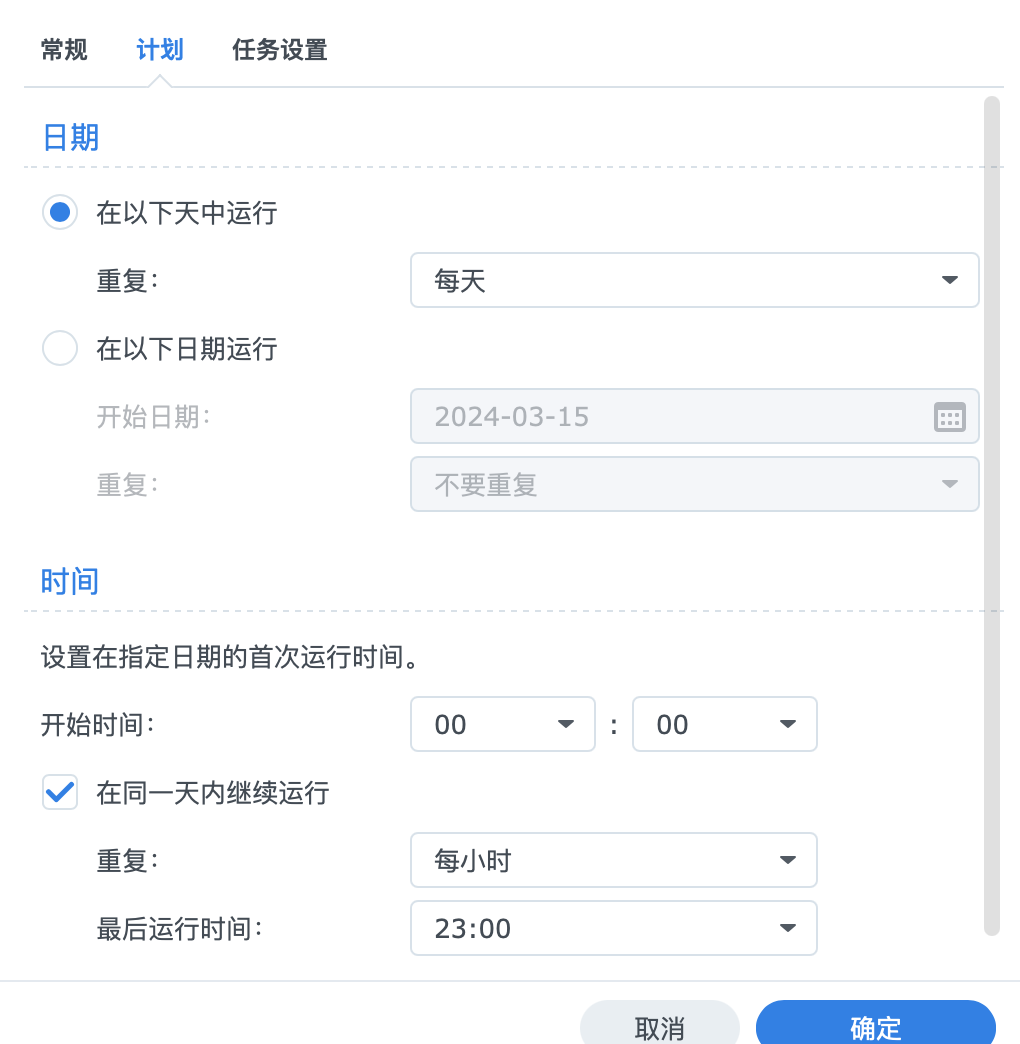Click the arrow icon on the 每小时 selector
The image size is (1020, 1044).
tap(787, 860)
